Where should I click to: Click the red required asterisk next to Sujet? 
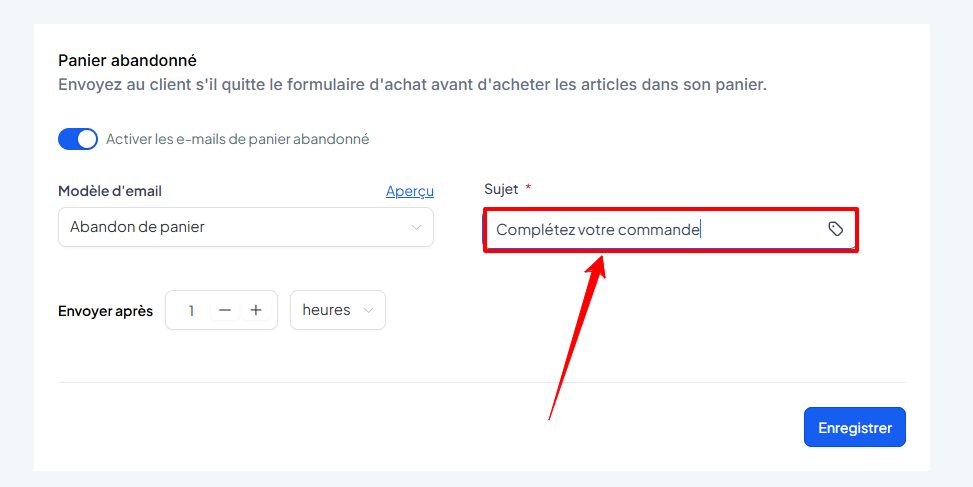[x=528, y=188]
